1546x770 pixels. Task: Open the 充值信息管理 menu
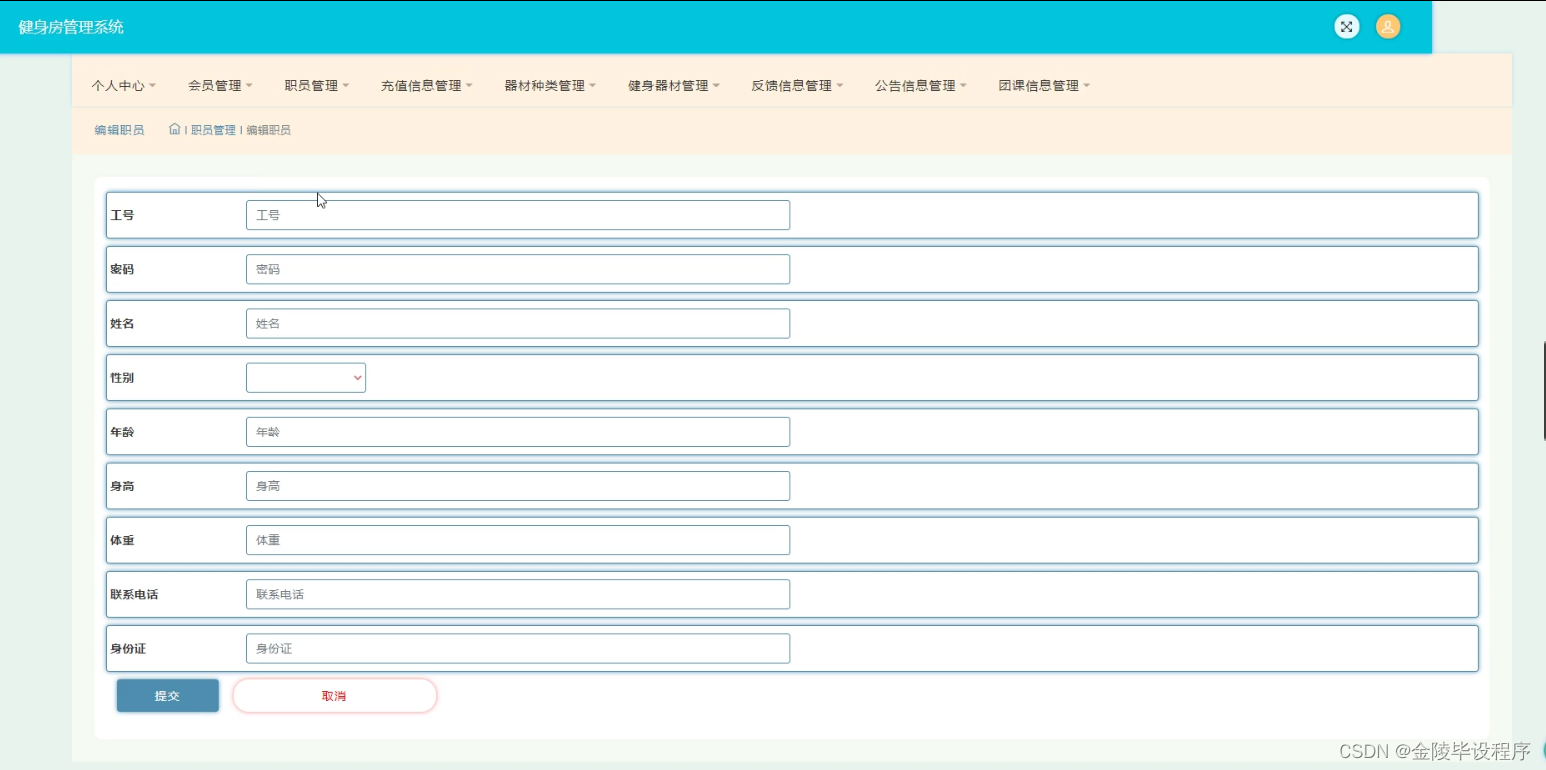[x=427, y=86]
